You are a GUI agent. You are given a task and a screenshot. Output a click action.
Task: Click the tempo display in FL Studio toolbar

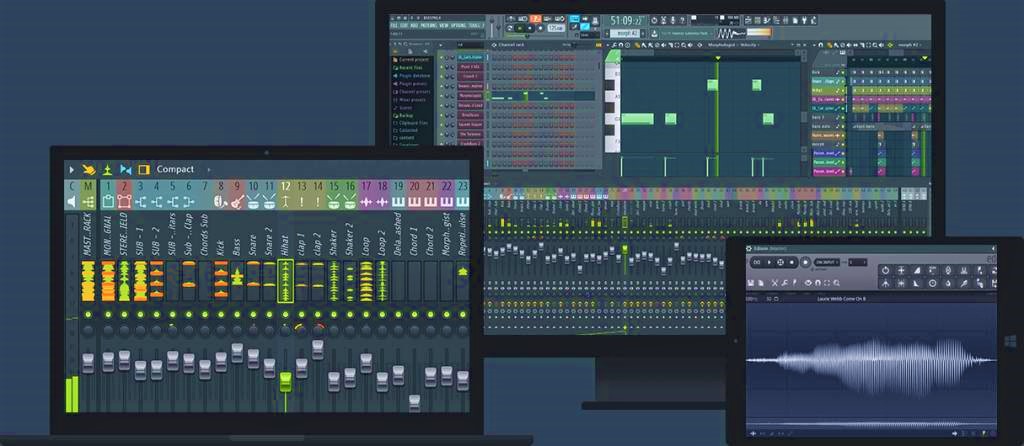(x=556, y=29)
